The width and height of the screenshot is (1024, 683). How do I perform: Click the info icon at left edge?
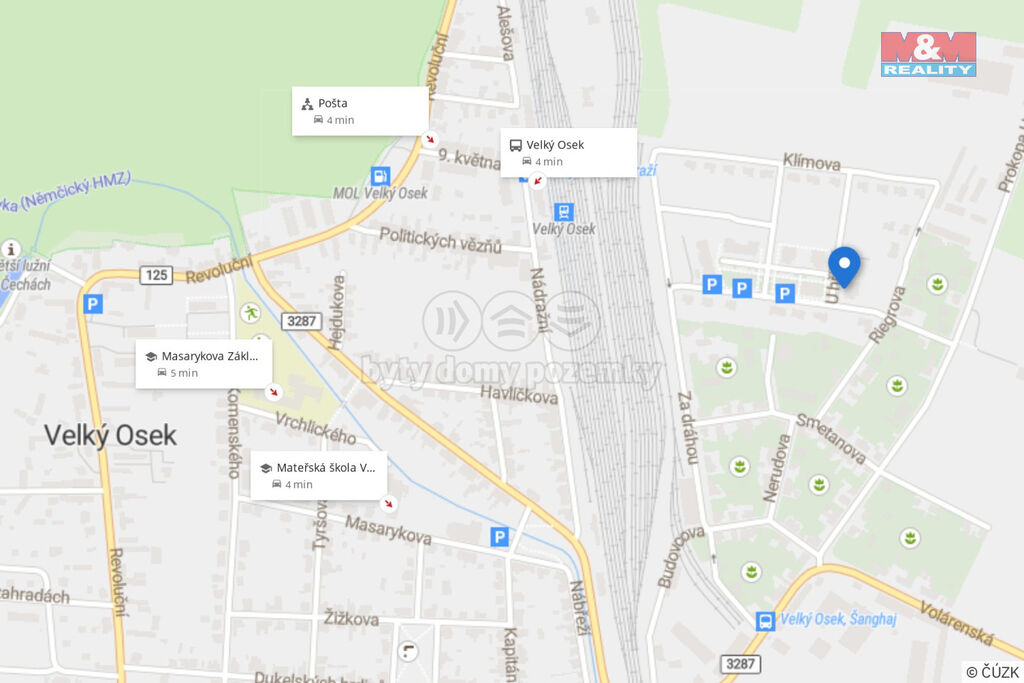10,249
